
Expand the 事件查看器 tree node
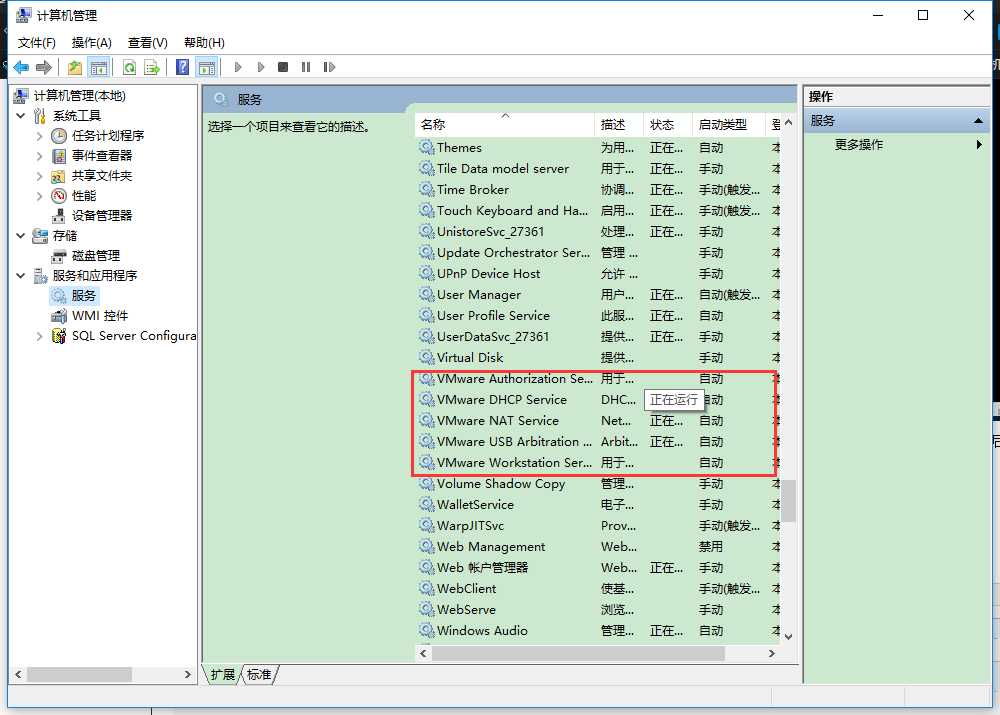click(40, 156)
